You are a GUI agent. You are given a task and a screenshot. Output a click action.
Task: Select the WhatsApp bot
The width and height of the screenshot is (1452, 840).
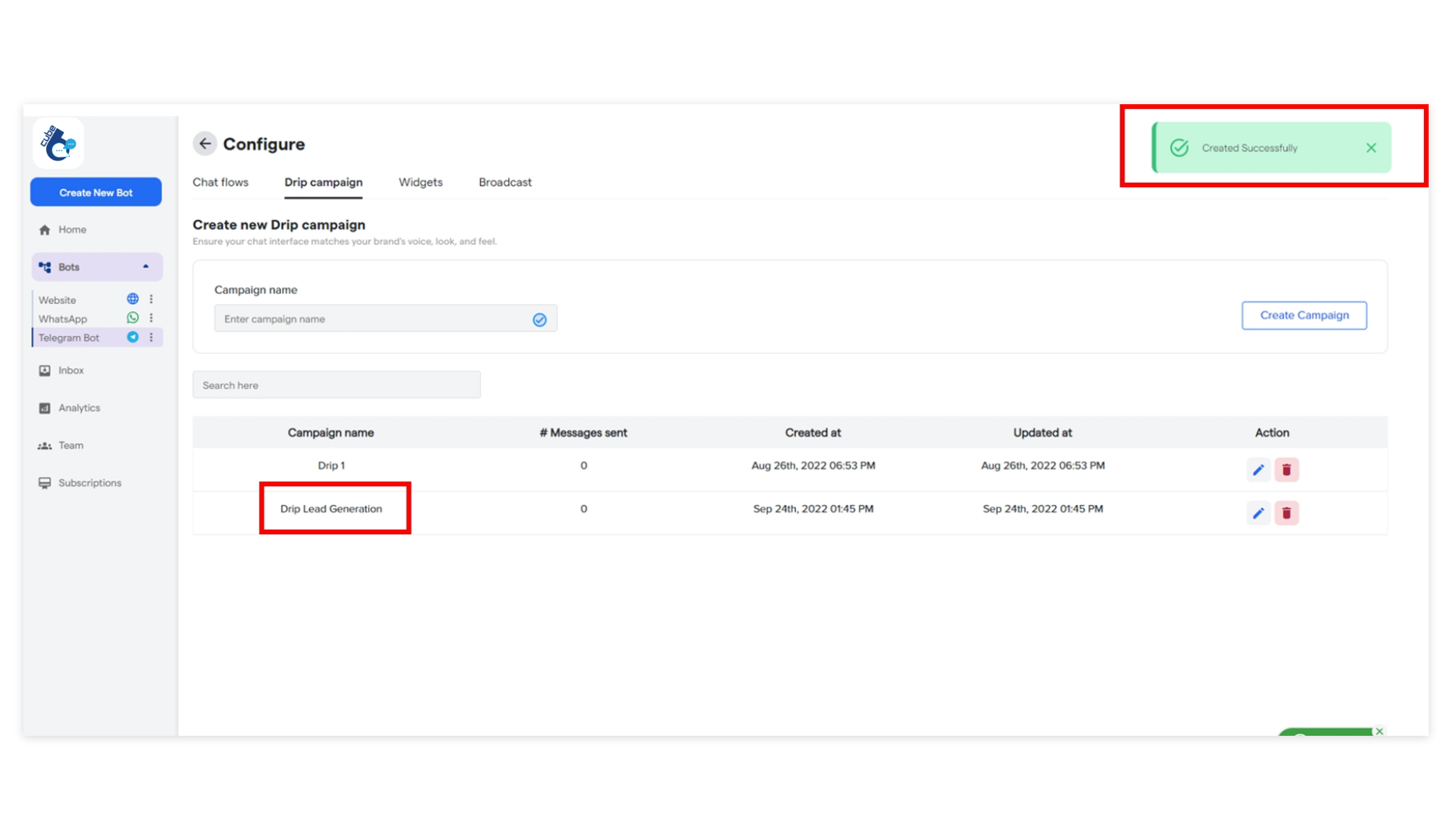pyautogui.click(x=63, y=319)
